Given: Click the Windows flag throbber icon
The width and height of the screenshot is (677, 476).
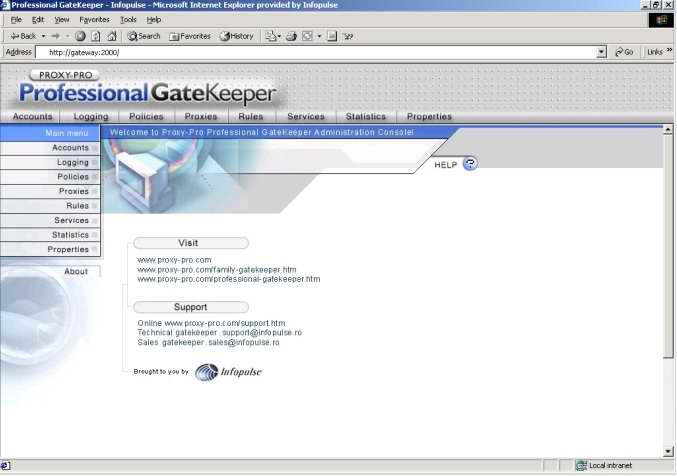Looking at the screenshot, I should point(661,20).
